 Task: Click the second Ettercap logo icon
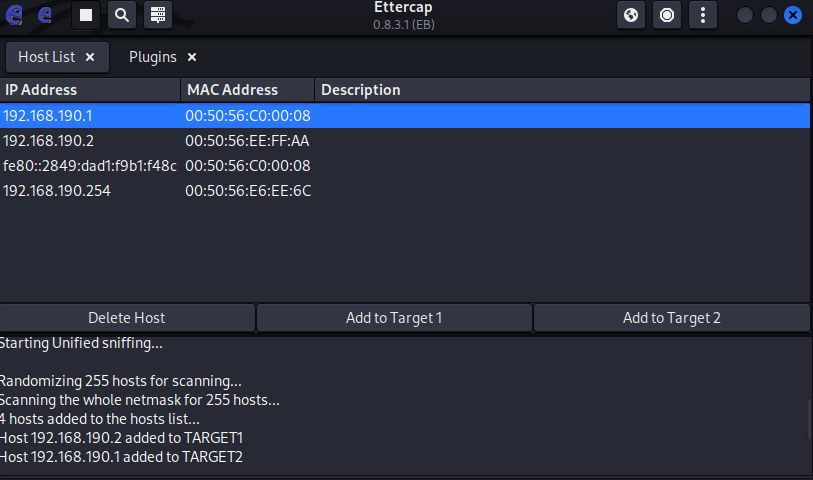click(45, 15)
